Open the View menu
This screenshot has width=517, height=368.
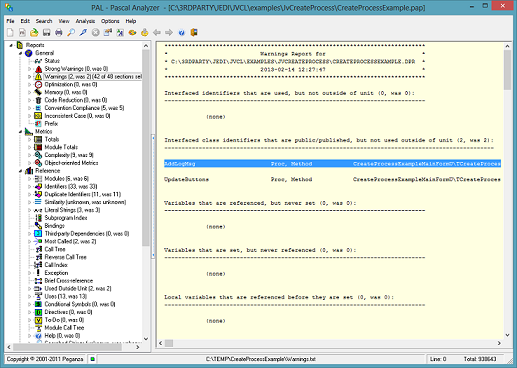(x=64, y=21)
